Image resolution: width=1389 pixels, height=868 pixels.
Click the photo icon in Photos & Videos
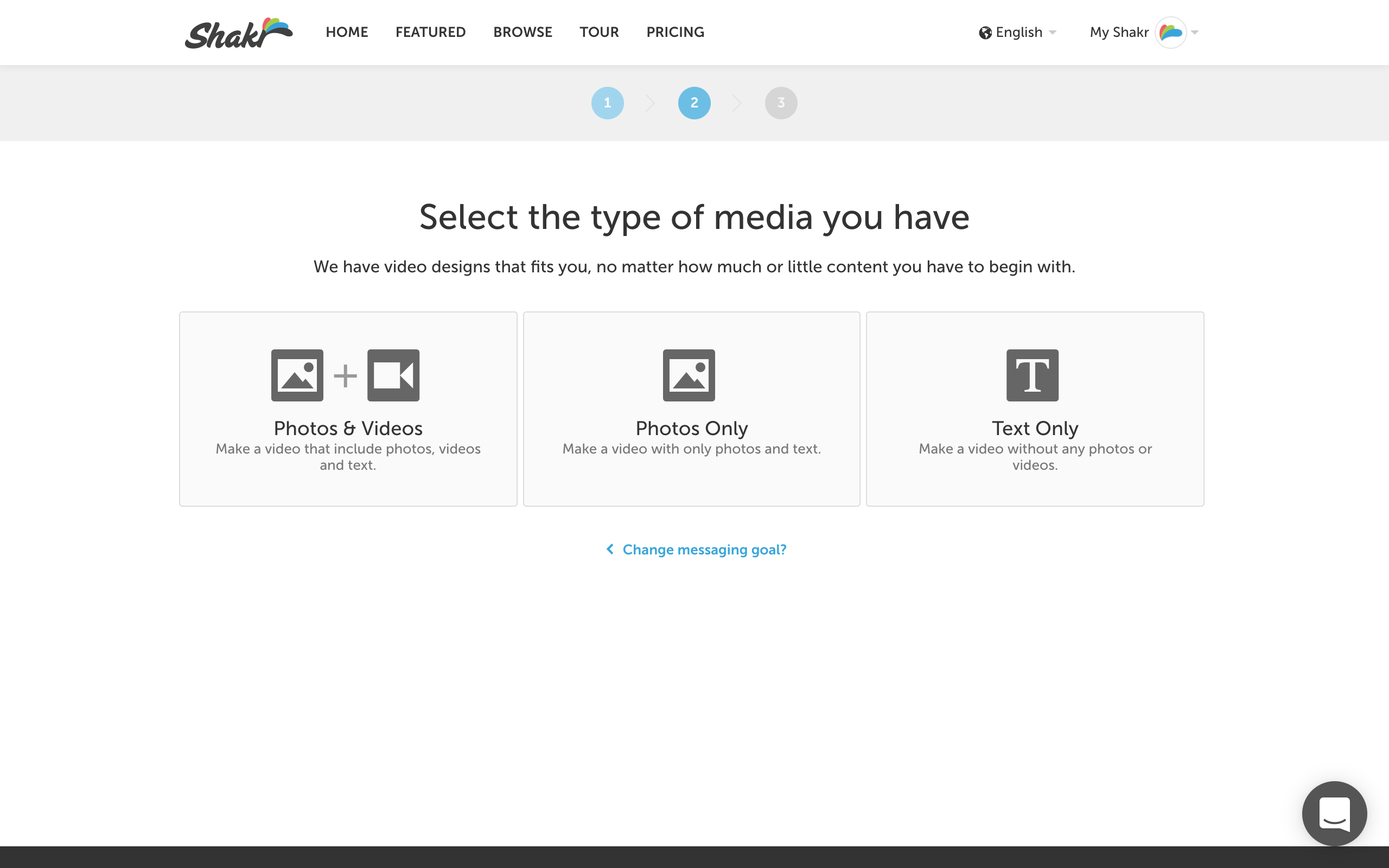(x=297, y=375)
